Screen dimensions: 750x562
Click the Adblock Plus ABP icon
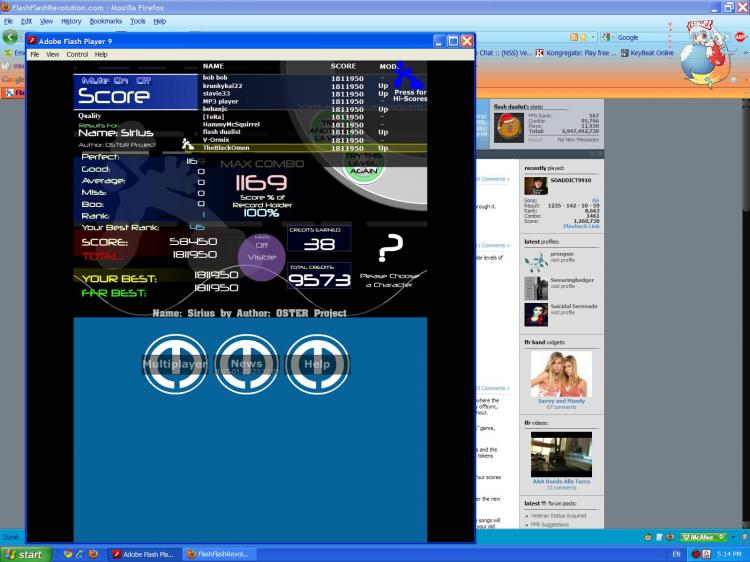pyautogui.click(x=740, y=37)
